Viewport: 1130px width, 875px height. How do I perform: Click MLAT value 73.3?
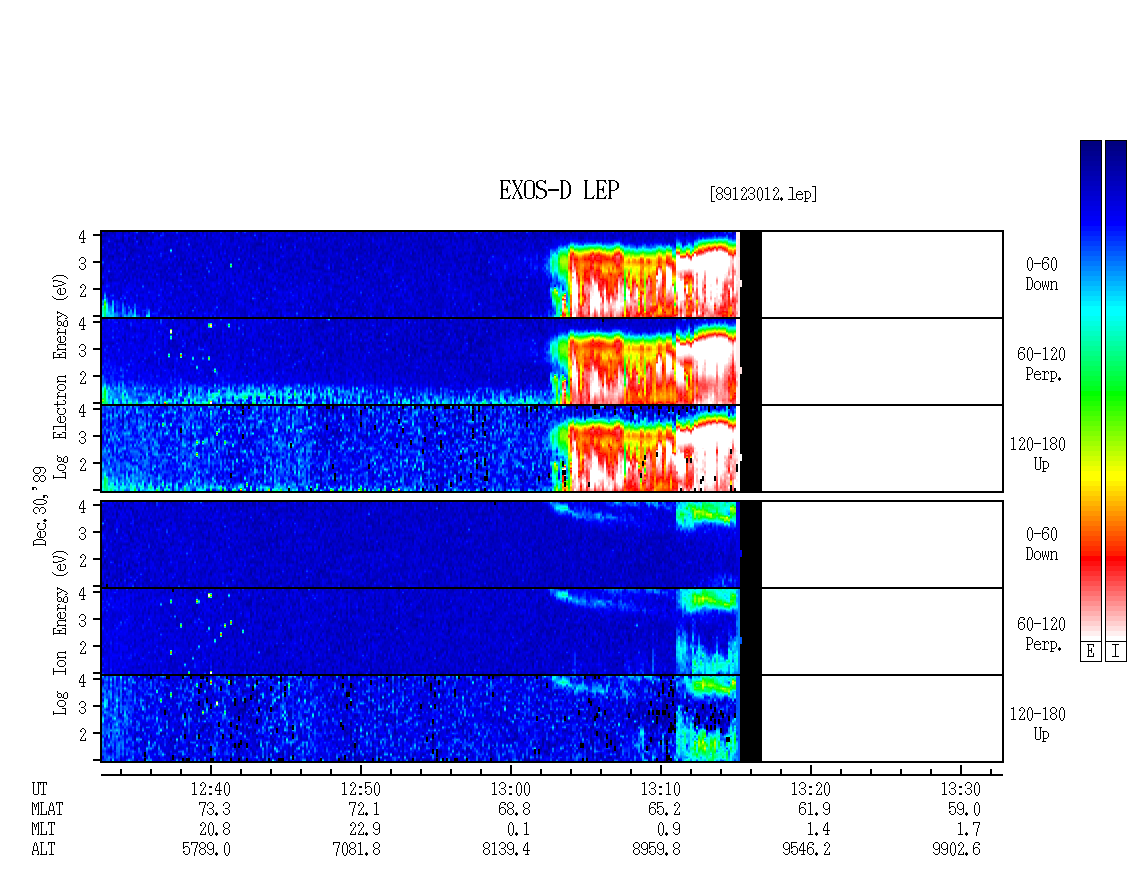pyautogui.click(x=214, y=809)
